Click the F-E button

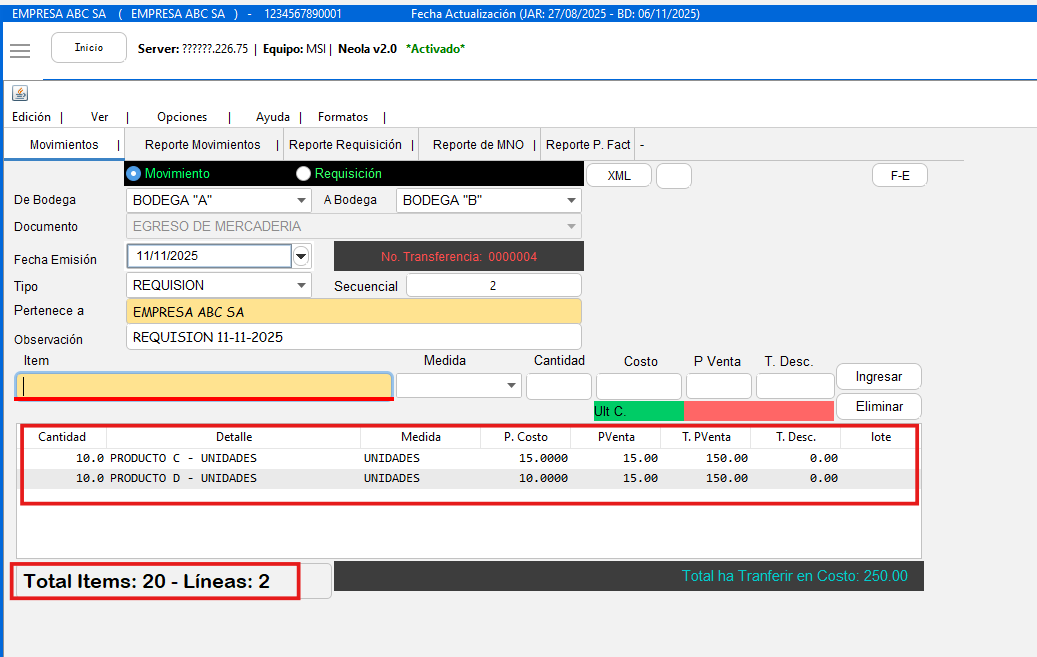[900, 175]
